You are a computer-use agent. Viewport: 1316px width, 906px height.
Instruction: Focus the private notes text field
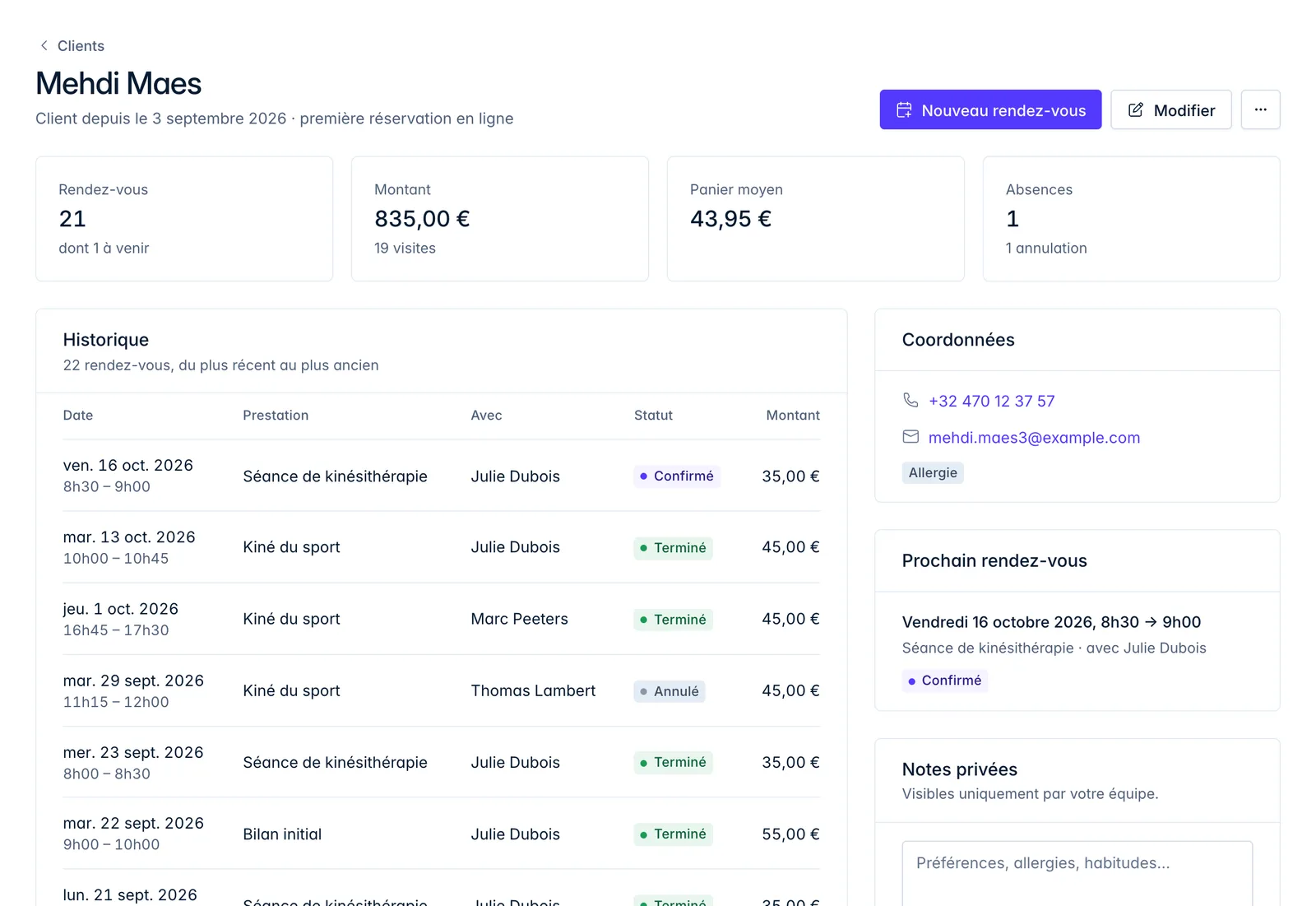tap(1077, 873)
